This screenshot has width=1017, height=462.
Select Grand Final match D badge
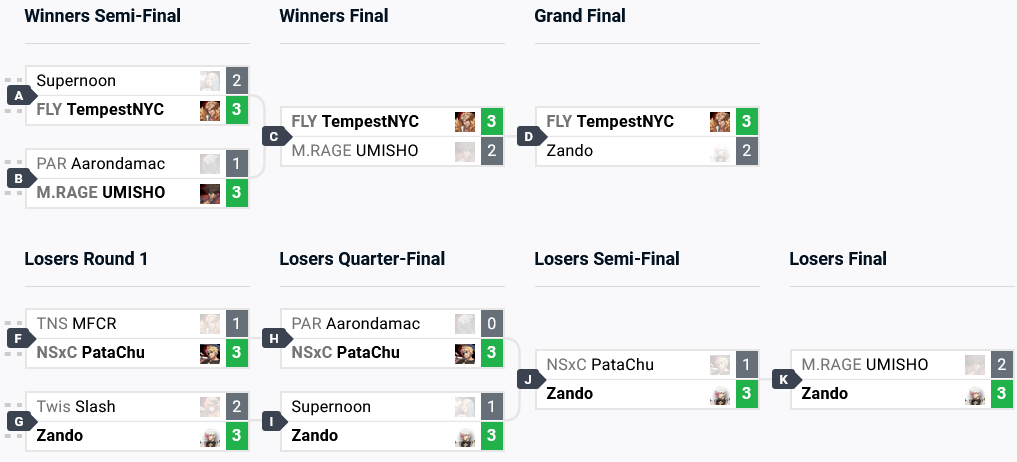point(528,137)
